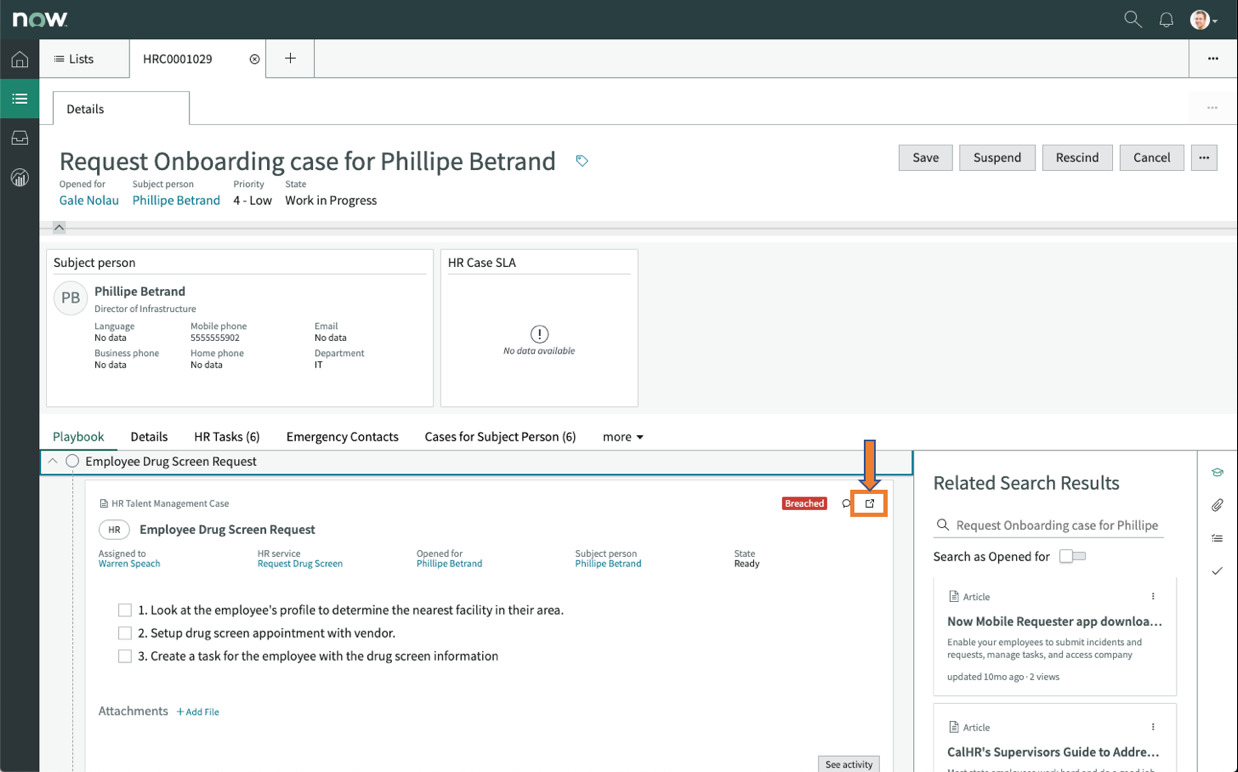
Task: Open the Gale Nolau link
Action: 89,200
